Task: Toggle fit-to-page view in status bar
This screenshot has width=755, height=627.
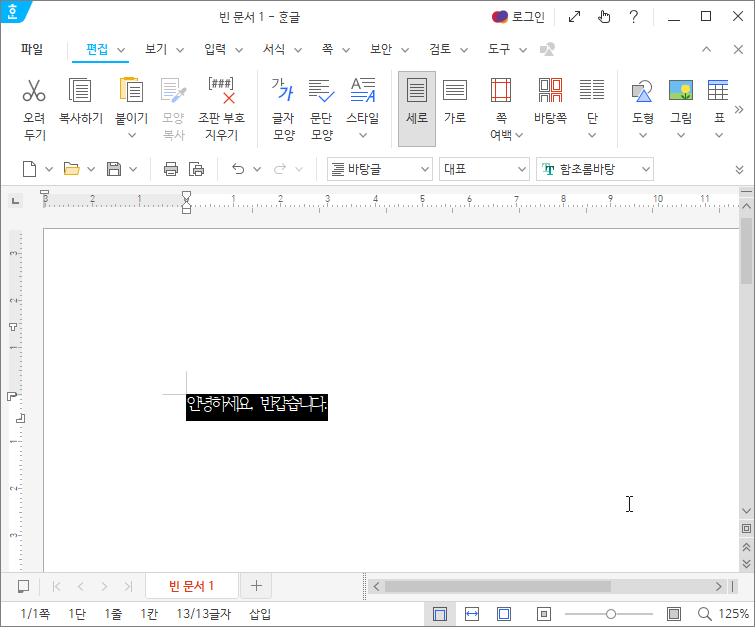Action: [x=504, y=614]
